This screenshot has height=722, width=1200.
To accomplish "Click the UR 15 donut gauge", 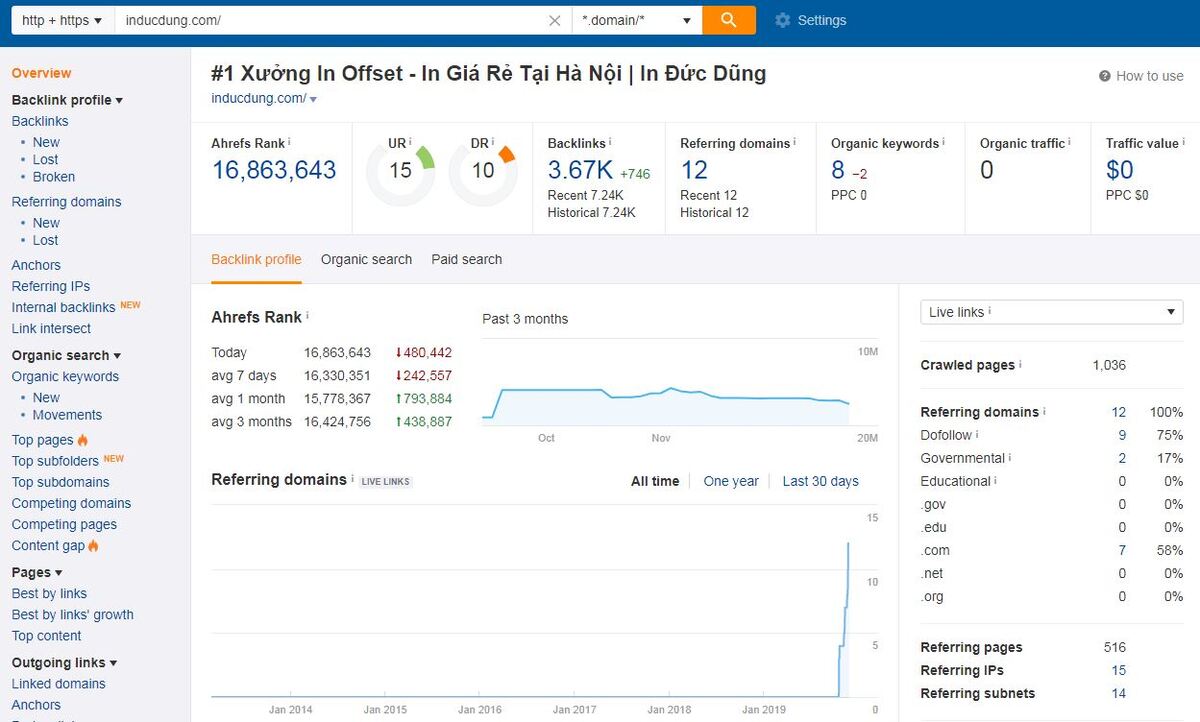I will click(x=400, y=171).
